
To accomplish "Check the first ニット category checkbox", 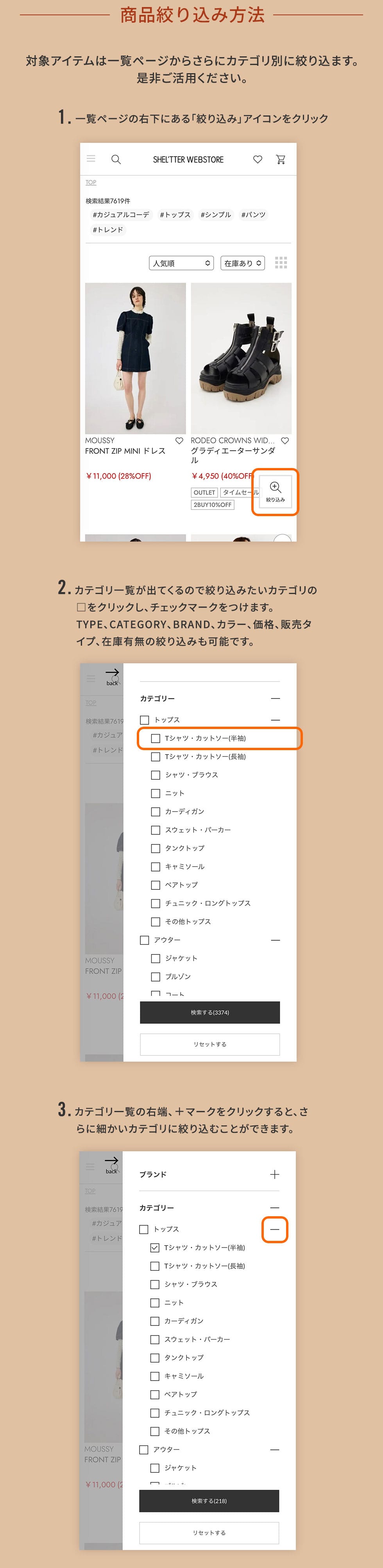I will pos(156,793).
